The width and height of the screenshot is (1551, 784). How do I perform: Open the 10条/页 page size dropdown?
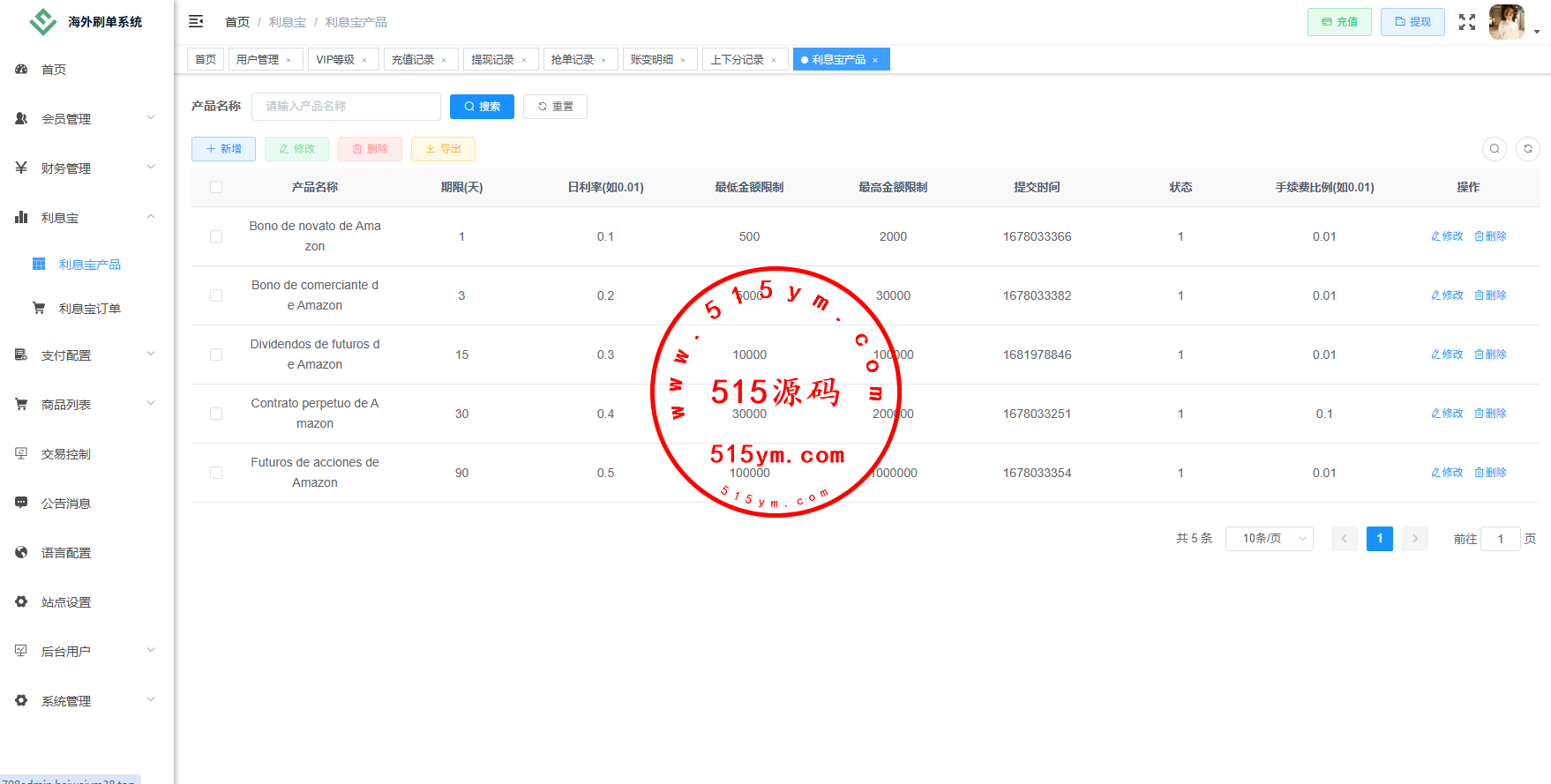1268,539
